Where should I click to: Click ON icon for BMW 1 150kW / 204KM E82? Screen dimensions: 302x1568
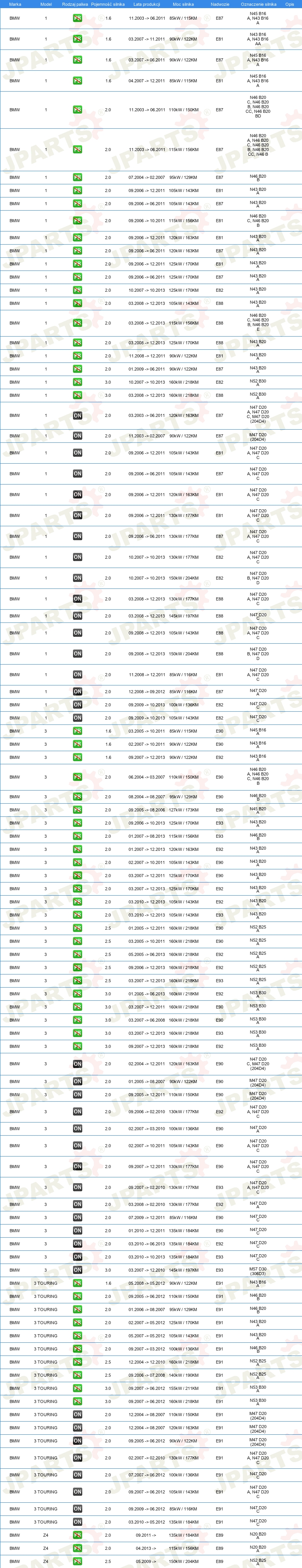point(77,578)
